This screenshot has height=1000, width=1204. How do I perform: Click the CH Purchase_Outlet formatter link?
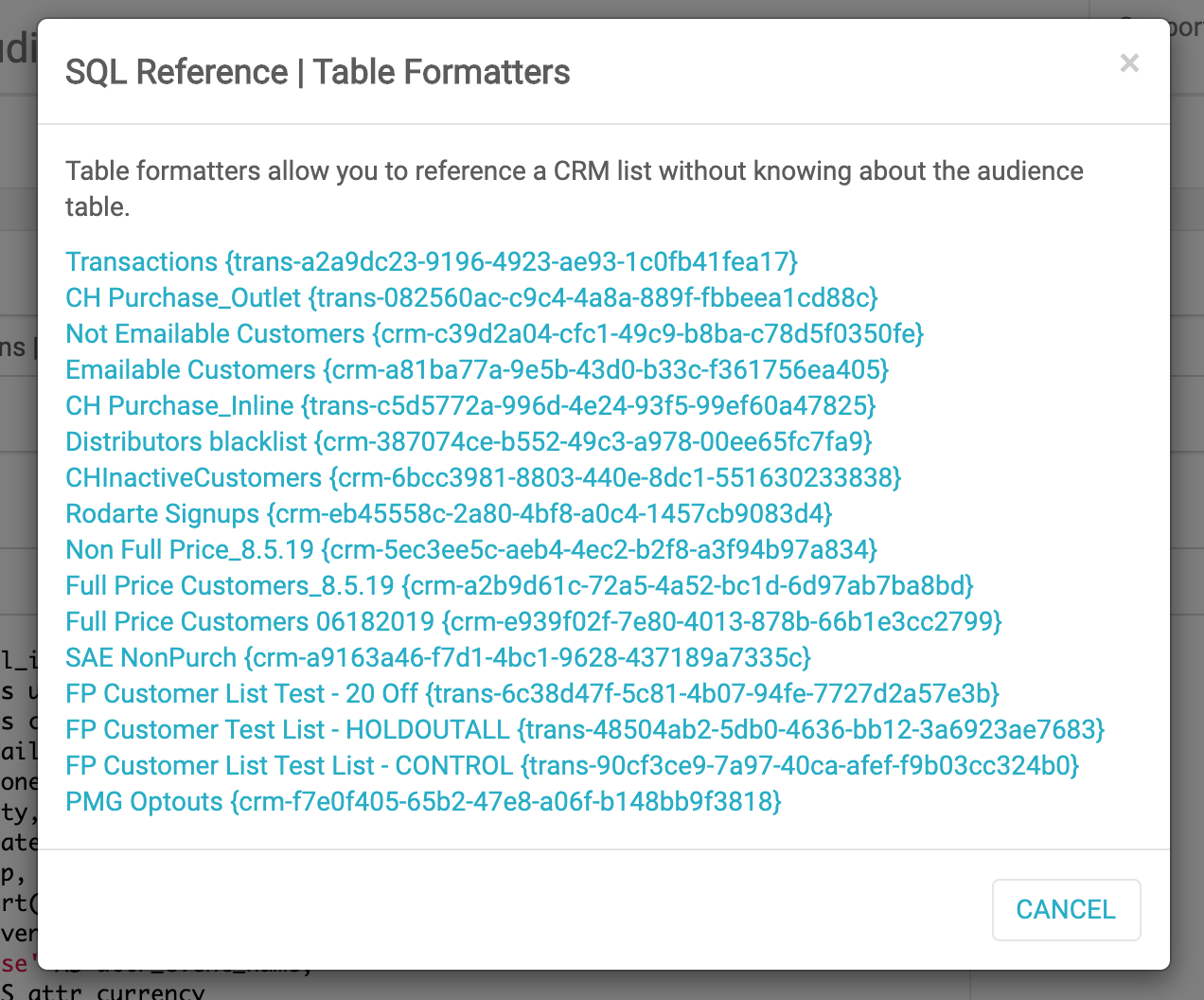click(471, 298)
